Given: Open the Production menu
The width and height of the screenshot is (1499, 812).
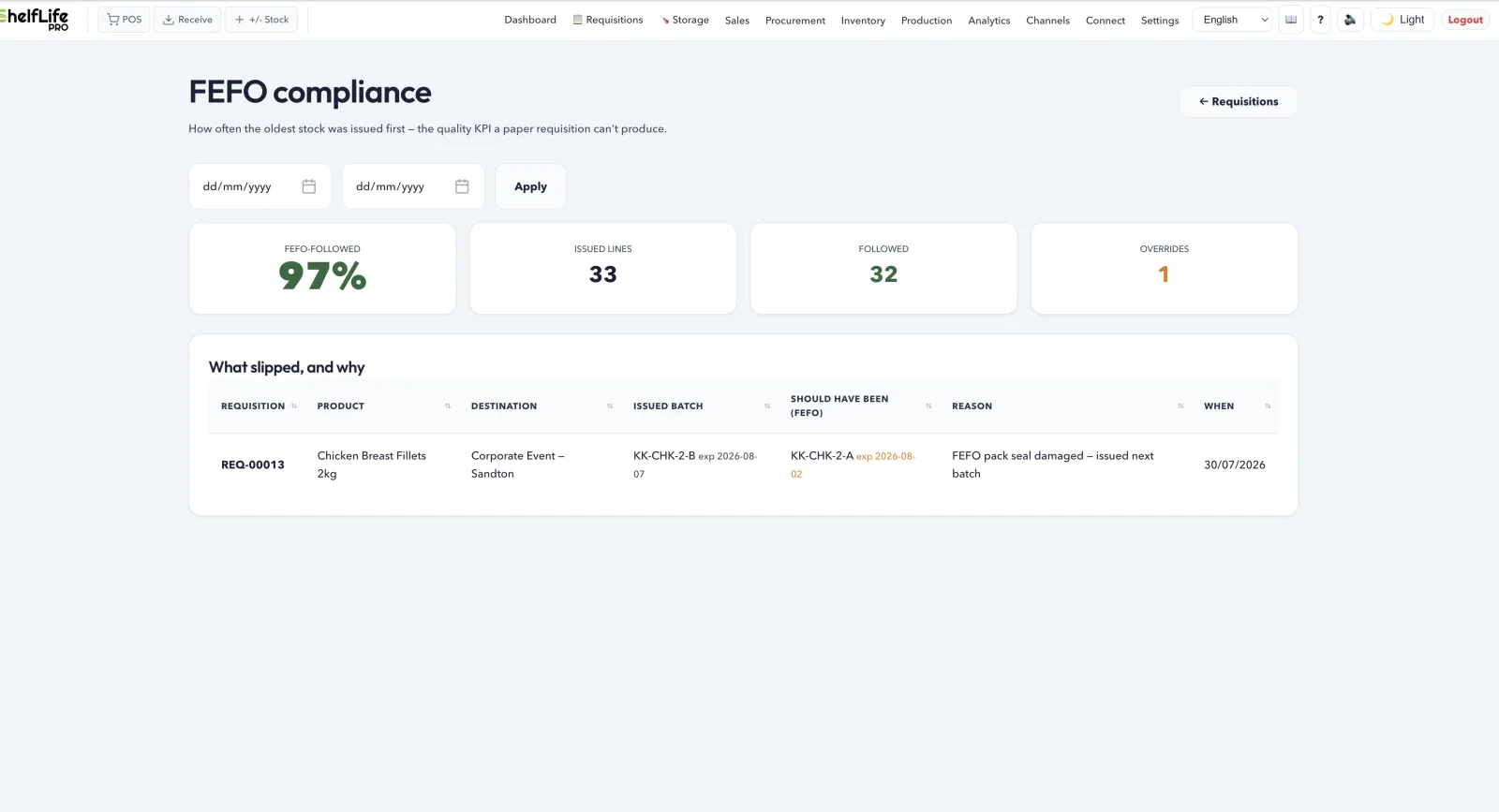Looking at the screenshot, I should 927,21.
